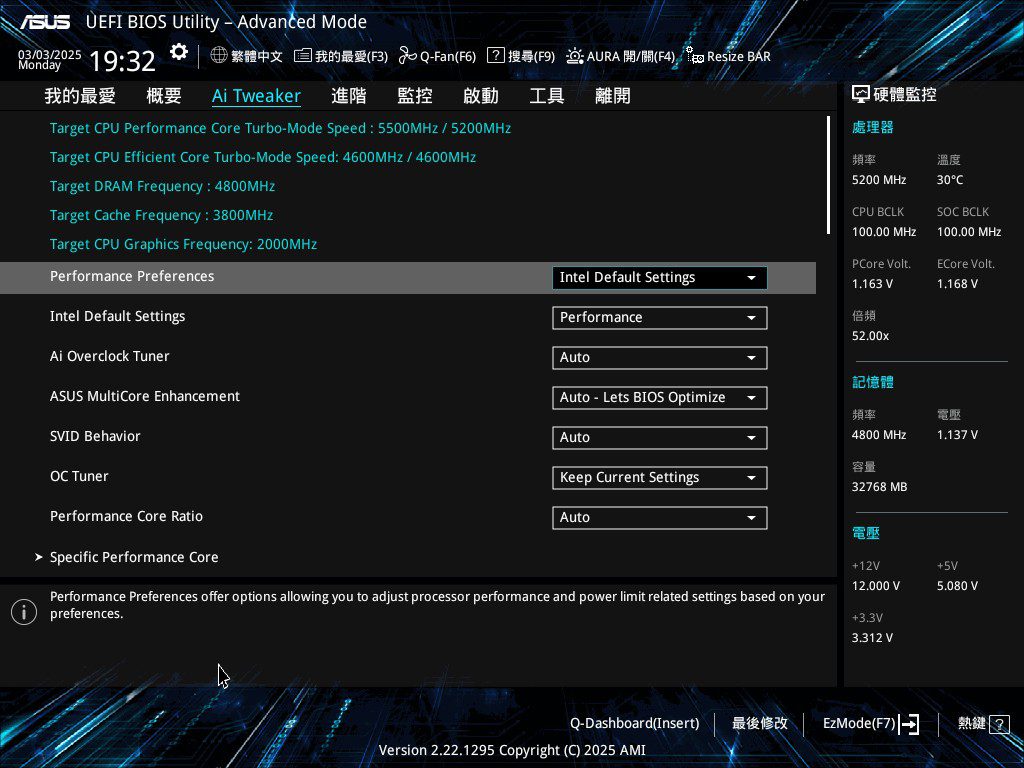Click EzMode(F7) text button
Image resolution: width=1024 pixels, height=768 pixels.
pos(859,724)
